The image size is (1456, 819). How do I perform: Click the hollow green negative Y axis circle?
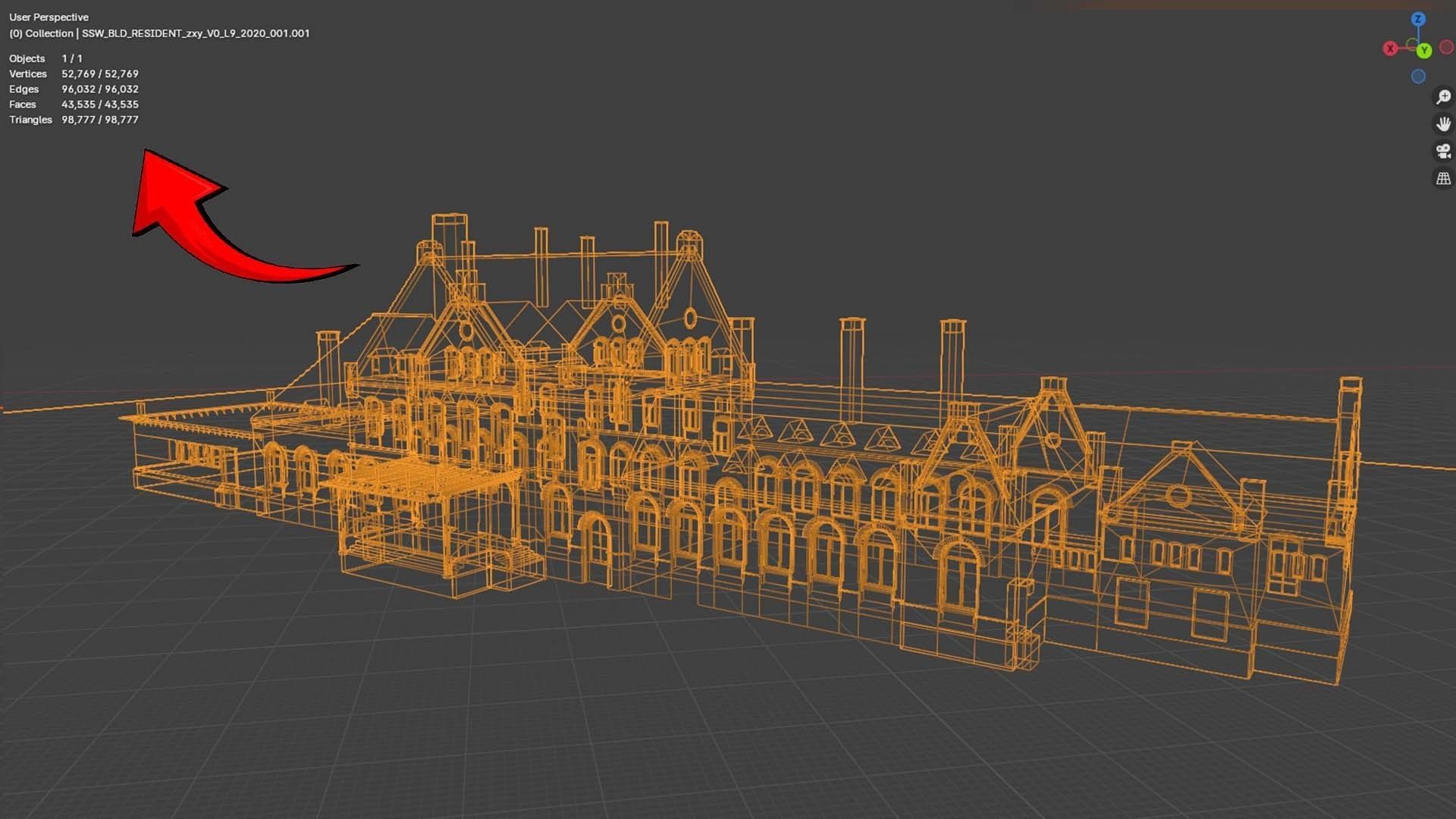tap(1412, 44)
